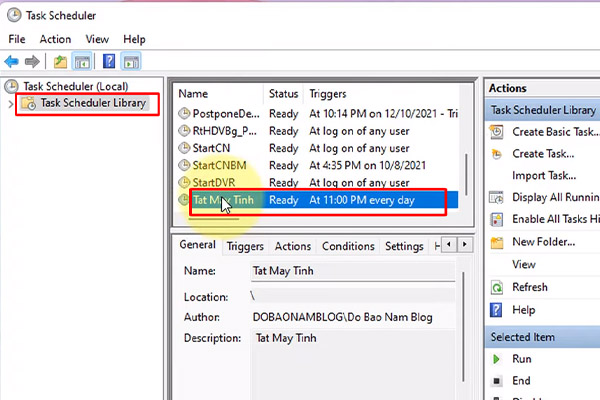
Task: Click Create Task... action
Action: point(543,154)
